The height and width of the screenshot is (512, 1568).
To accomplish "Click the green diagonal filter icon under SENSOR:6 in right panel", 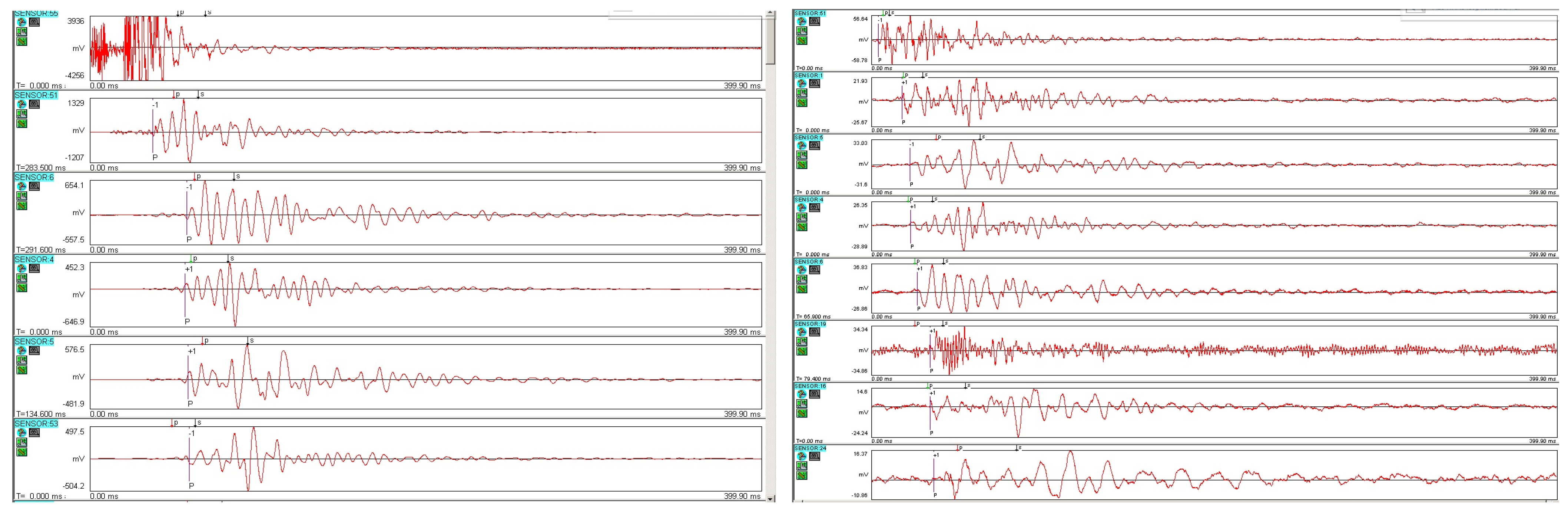I will [x=802, y=289].
